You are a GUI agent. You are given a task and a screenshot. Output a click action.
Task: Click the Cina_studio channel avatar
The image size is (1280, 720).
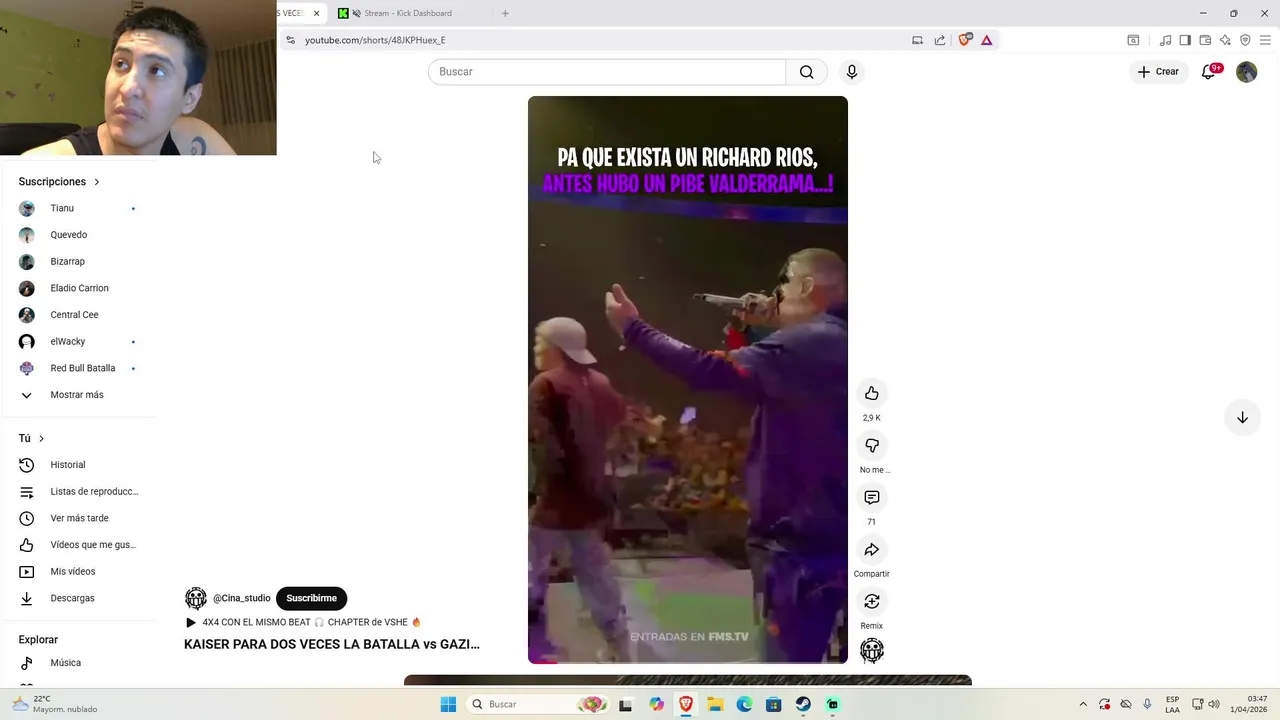(x=196, y=598)
